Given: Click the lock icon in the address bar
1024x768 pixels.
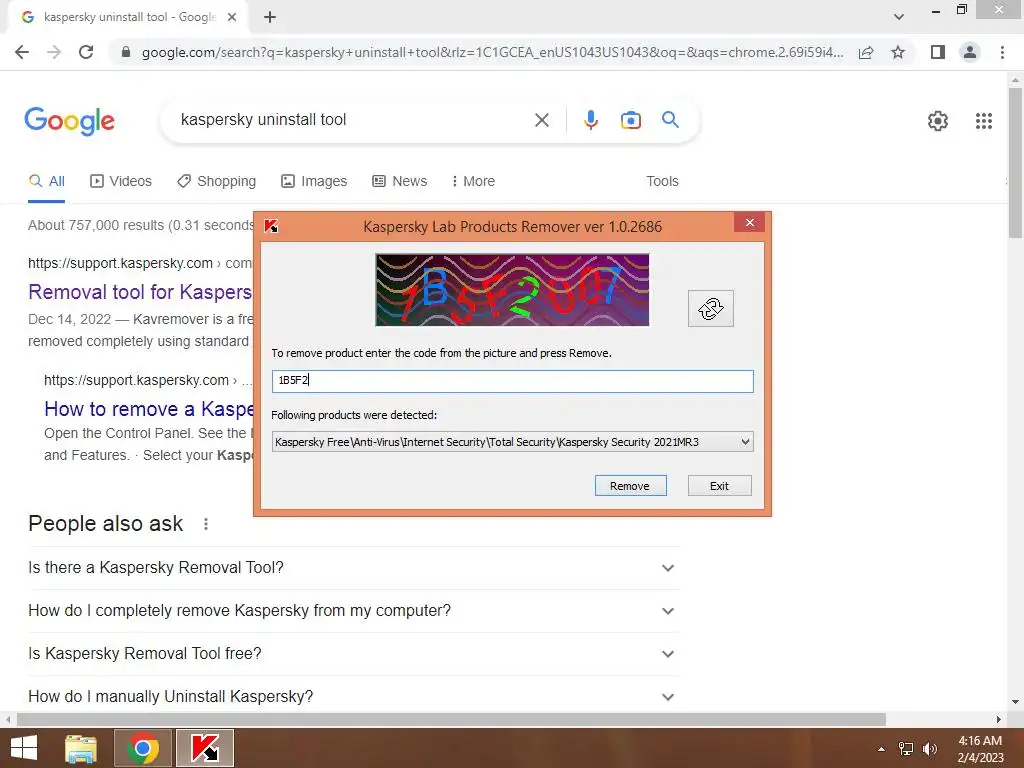Looking at the screenshot, I should pos(126,52).
